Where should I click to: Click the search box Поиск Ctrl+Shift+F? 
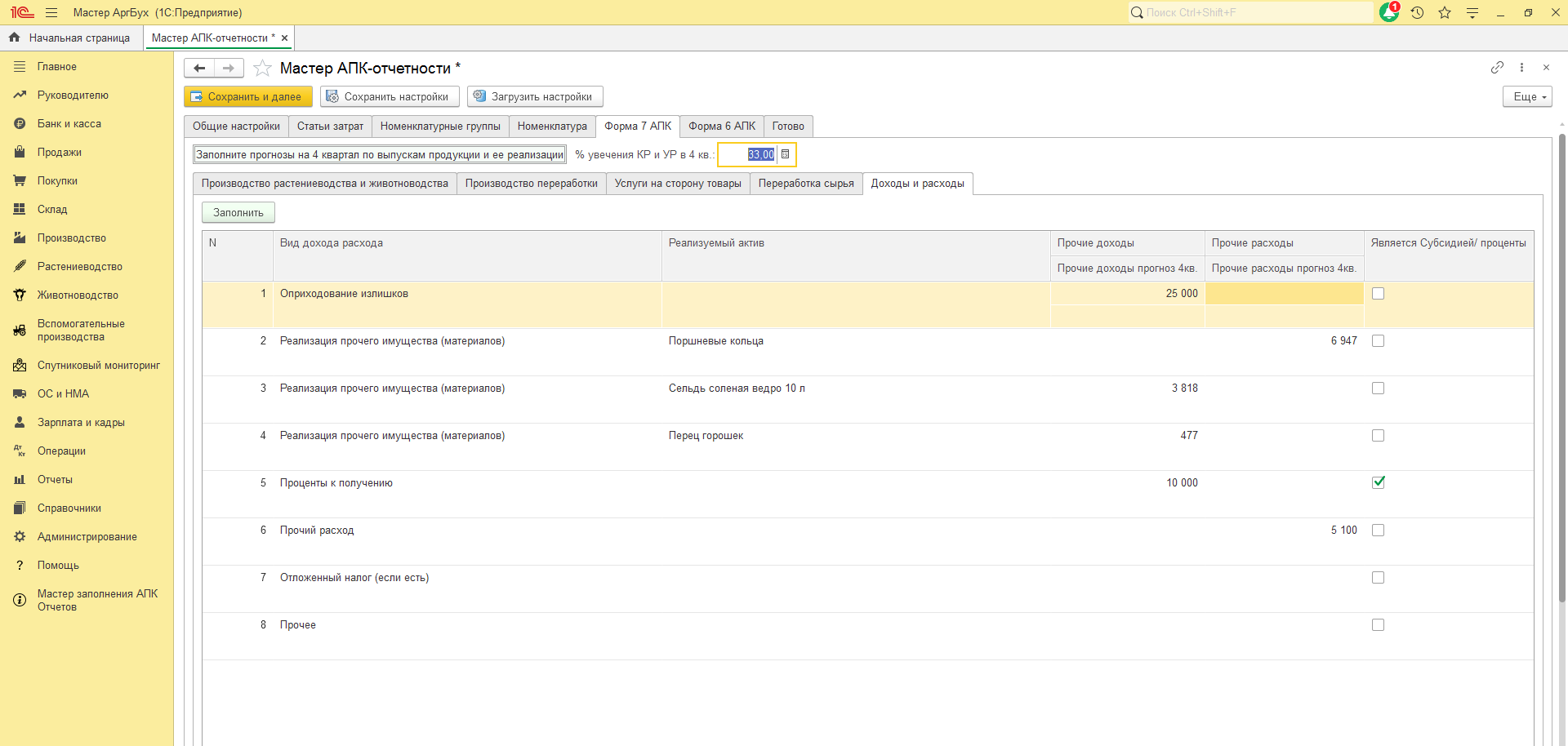[x=1251, y=12]
